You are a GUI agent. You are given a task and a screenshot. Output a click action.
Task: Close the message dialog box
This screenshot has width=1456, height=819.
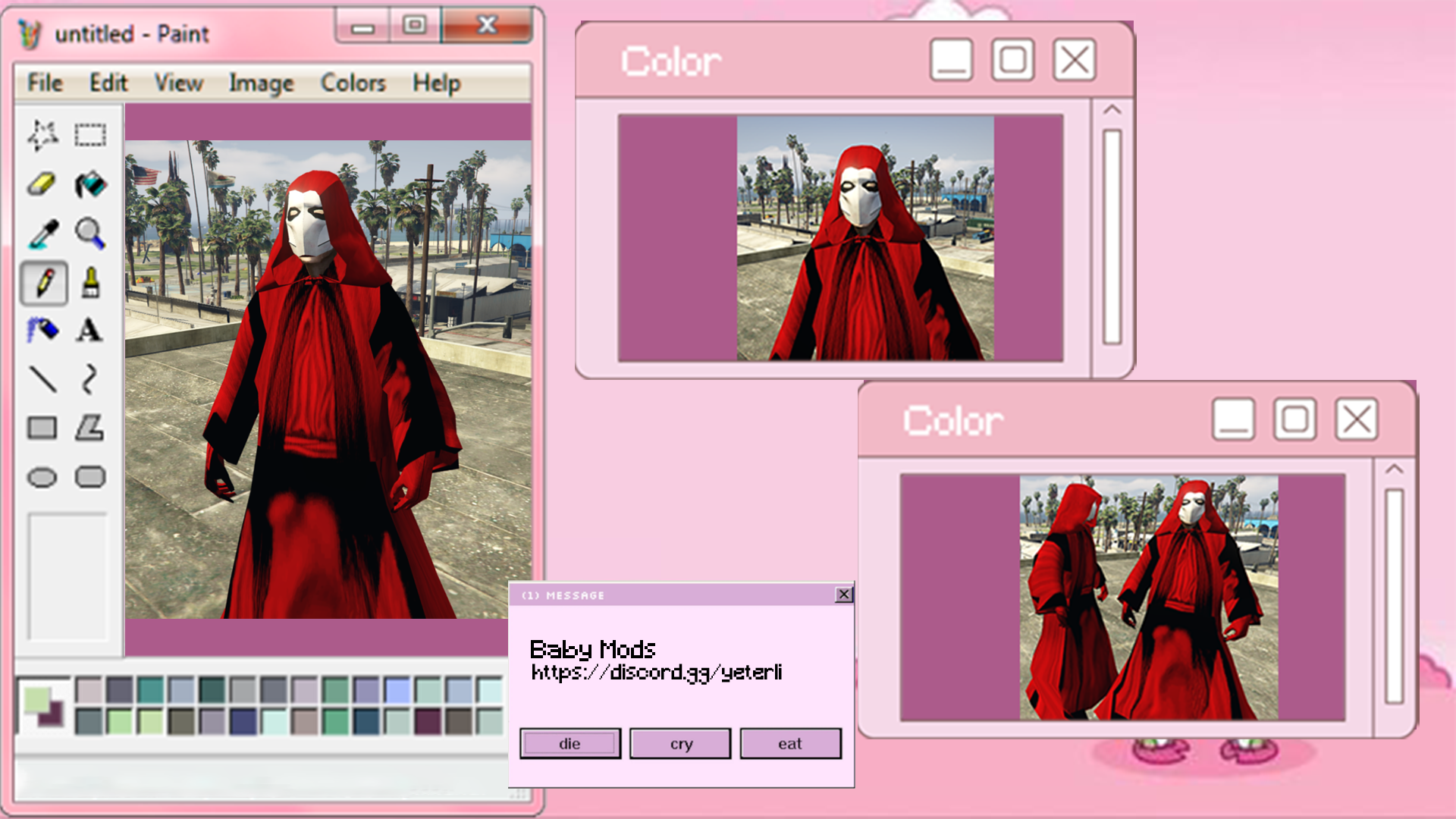(x=844, y=594)
